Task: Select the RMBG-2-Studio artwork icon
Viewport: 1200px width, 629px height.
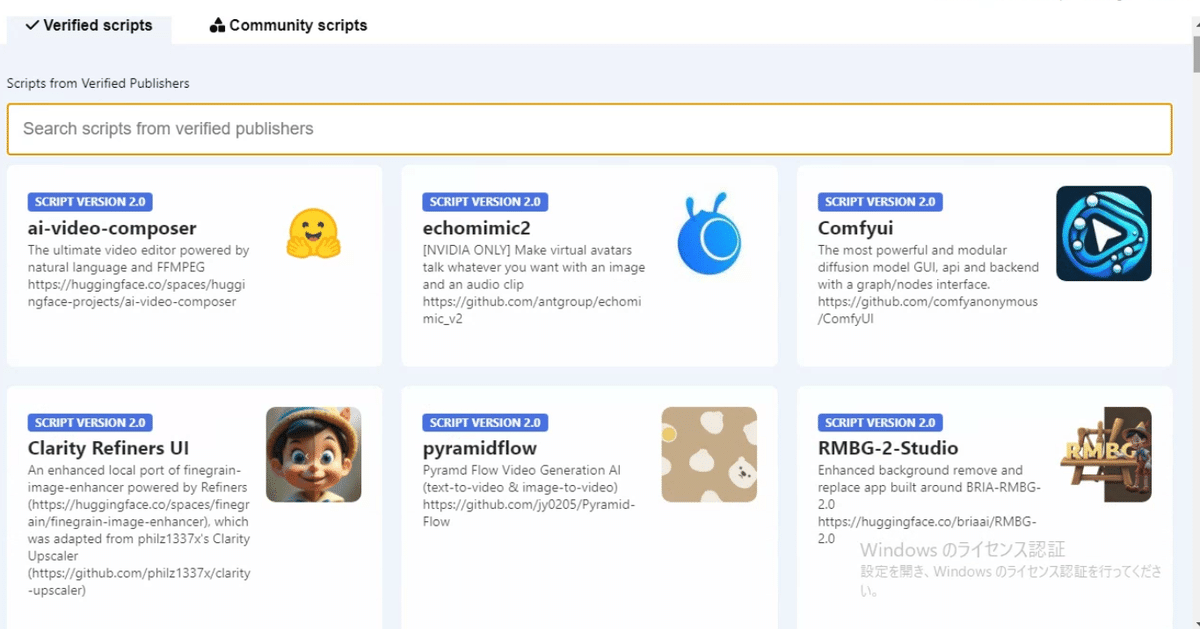Action: coord(1103,455)
